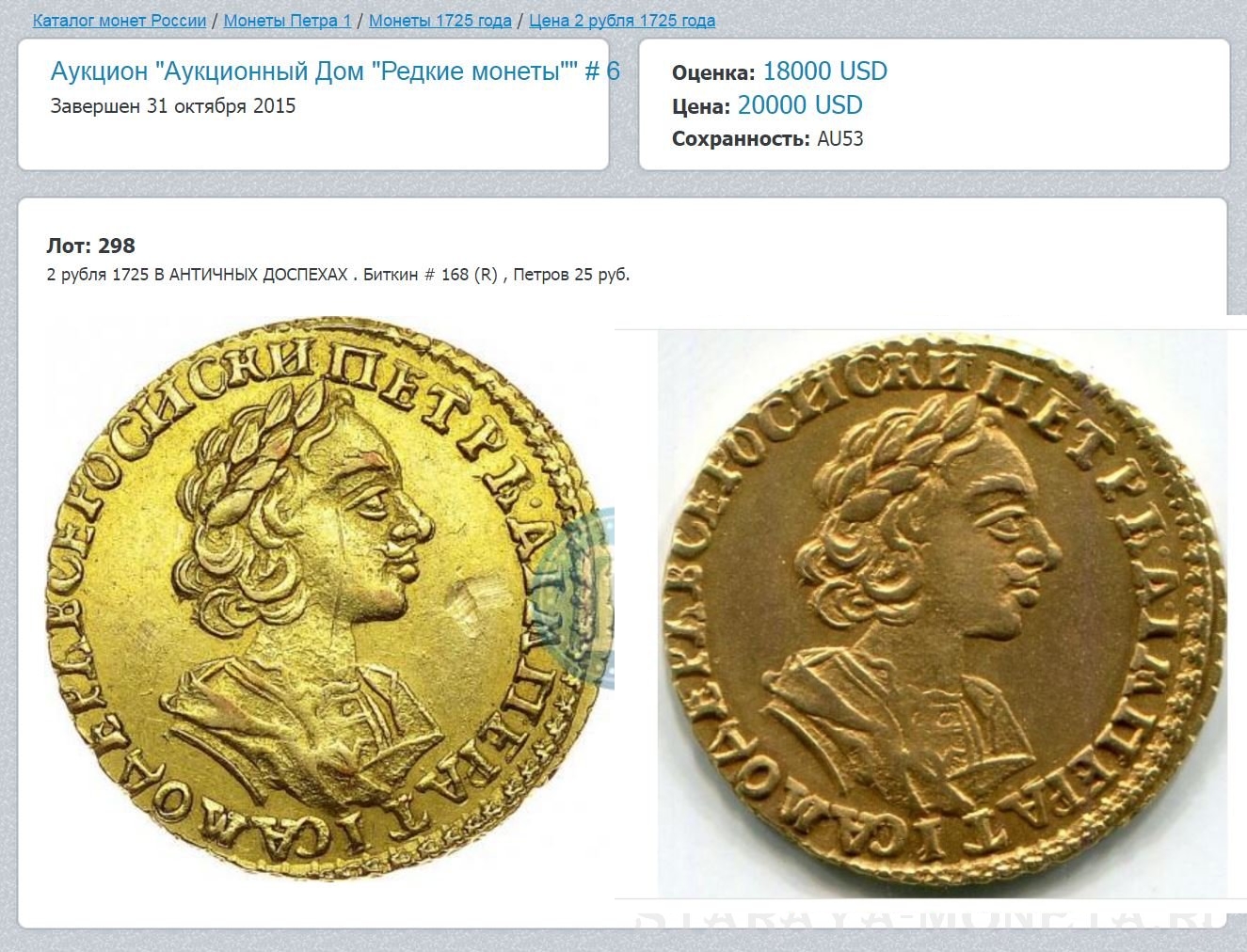Click the Сохранность AU53 grade text
1247x952 pixels.
click(x=767, y=139)
